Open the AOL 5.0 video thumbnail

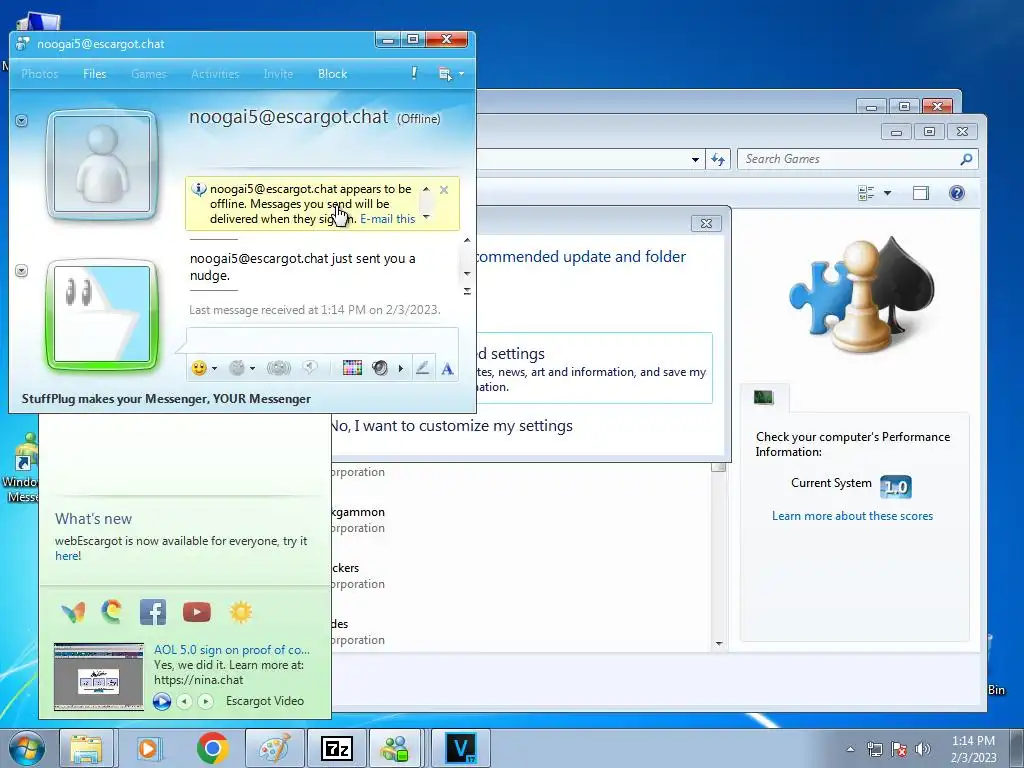[99, 677]
